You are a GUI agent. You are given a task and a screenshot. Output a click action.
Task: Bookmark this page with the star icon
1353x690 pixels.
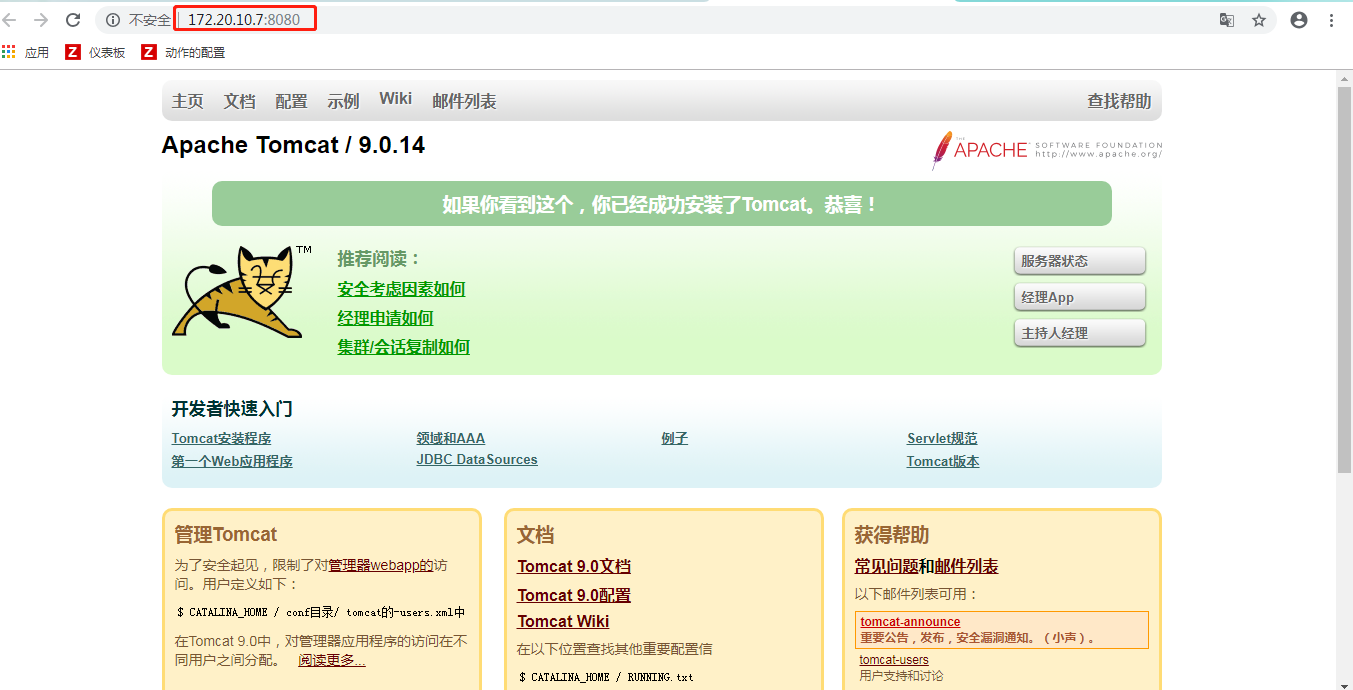1259,20
